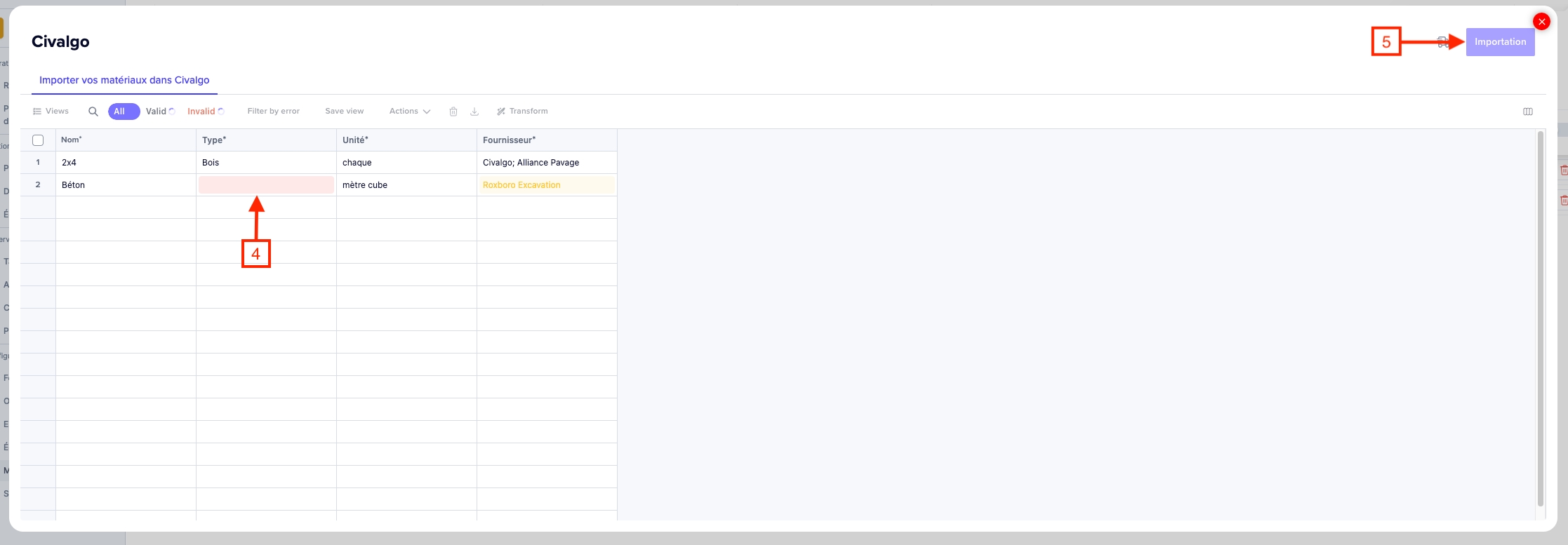
Task: Tick the select-all rows checkbox
Action: click(x=38, y=140)
